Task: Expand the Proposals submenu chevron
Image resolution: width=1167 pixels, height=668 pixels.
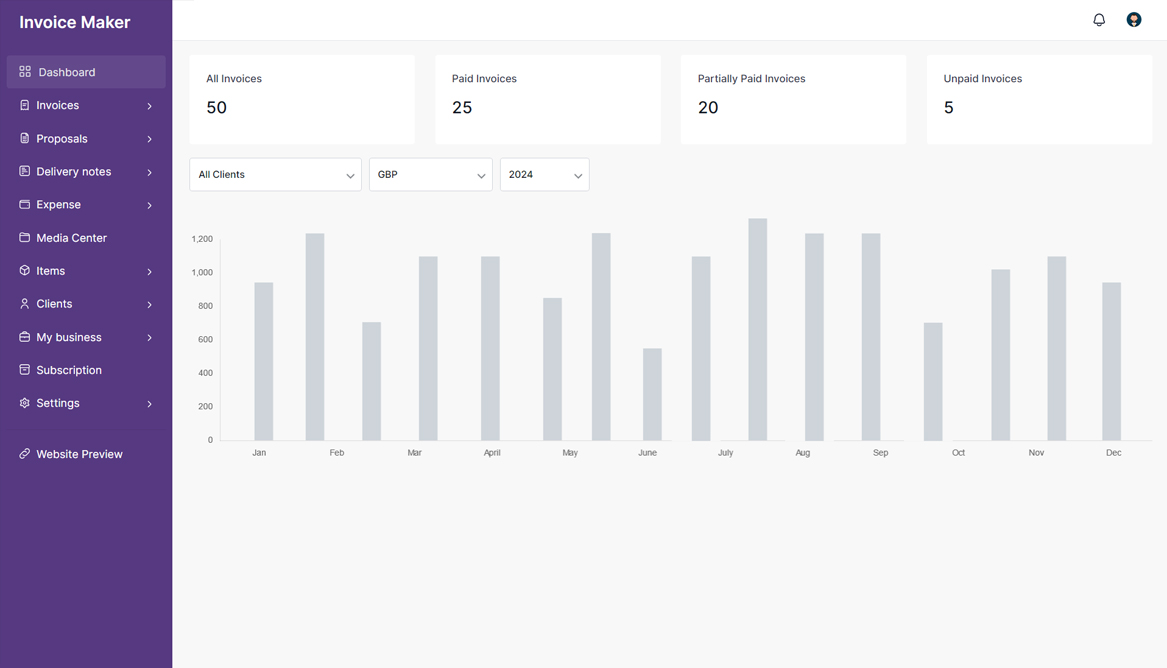Action: (x=150, y=139)
